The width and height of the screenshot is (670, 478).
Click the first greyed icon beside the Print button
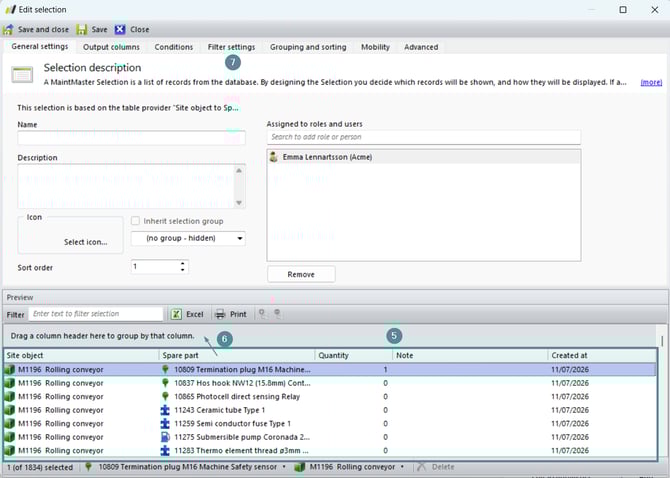[263, 314]
